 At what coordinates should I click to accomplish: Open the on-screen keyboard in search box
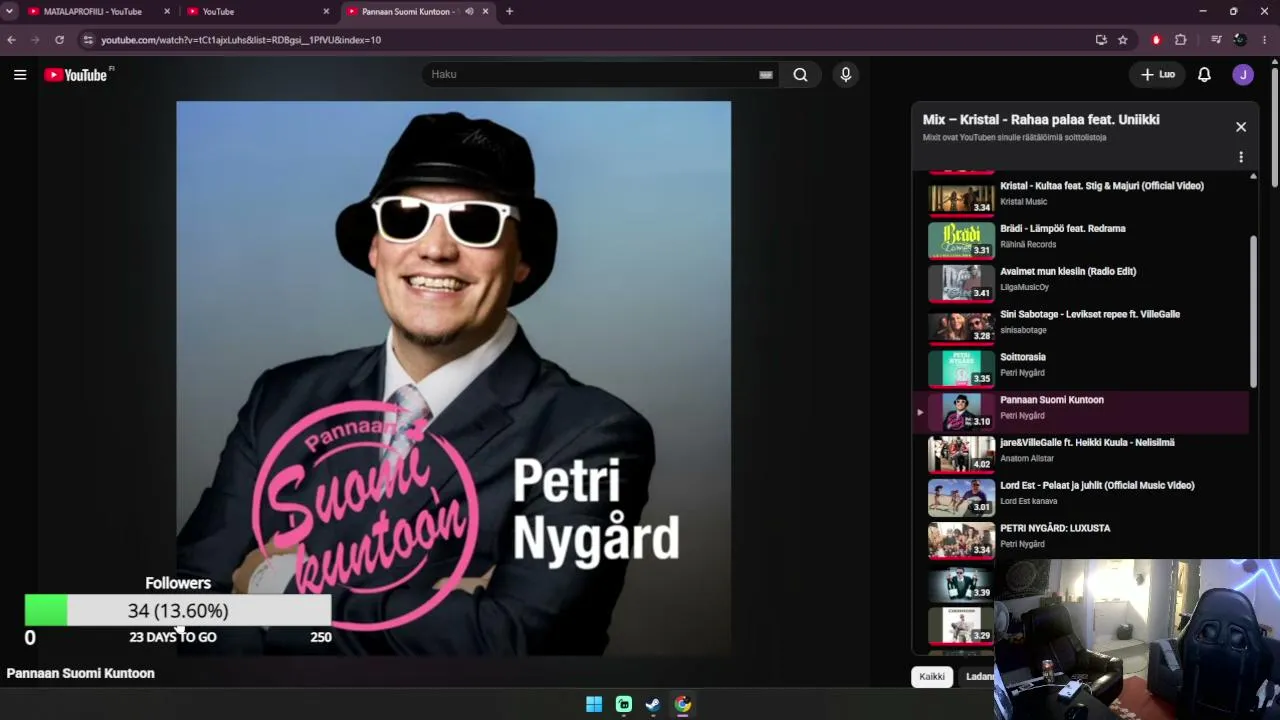pyautogui.click(x=766, y=75)
